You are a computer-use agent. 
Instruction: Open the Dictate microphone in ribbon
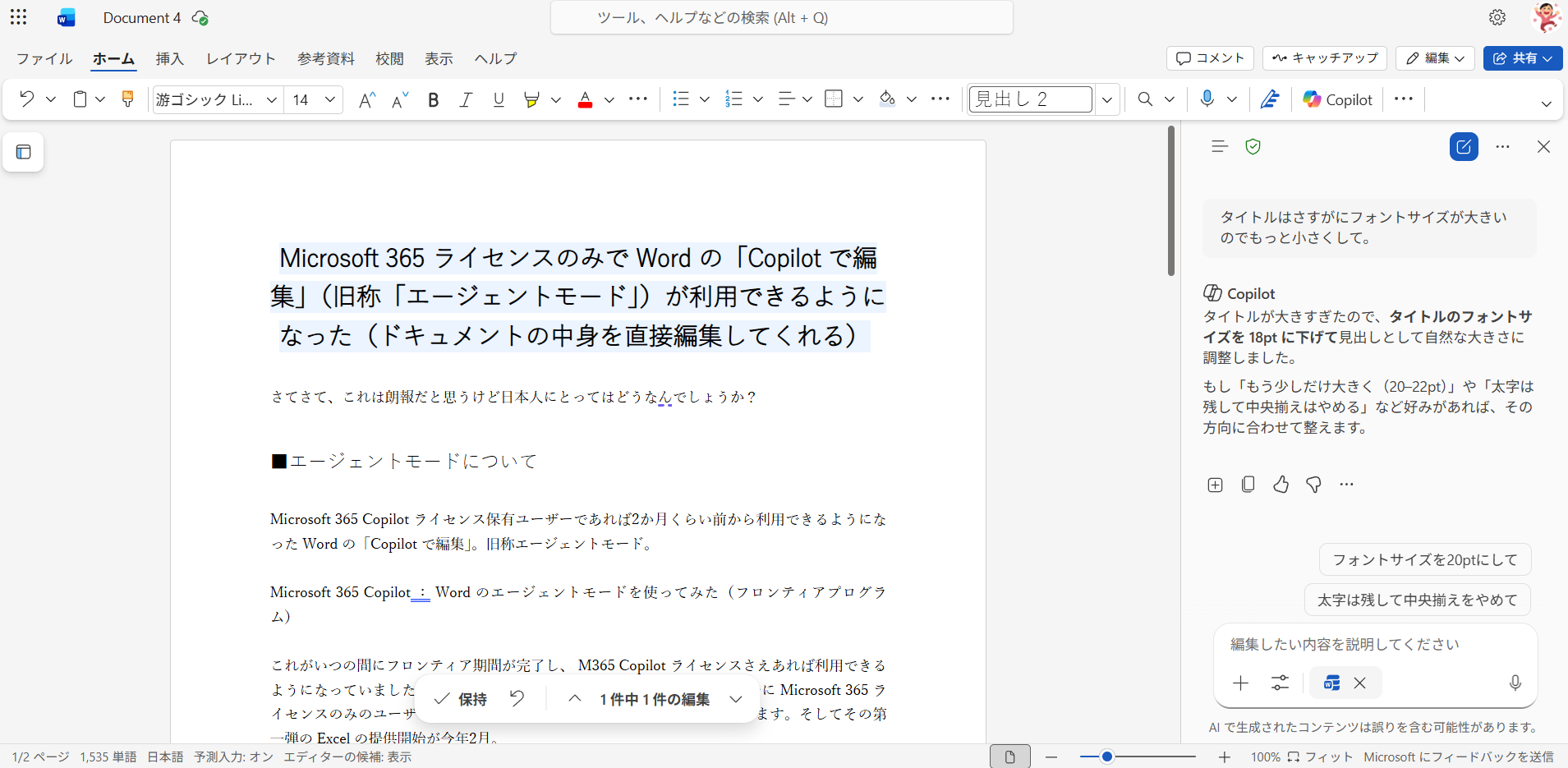click(1207, 99)
